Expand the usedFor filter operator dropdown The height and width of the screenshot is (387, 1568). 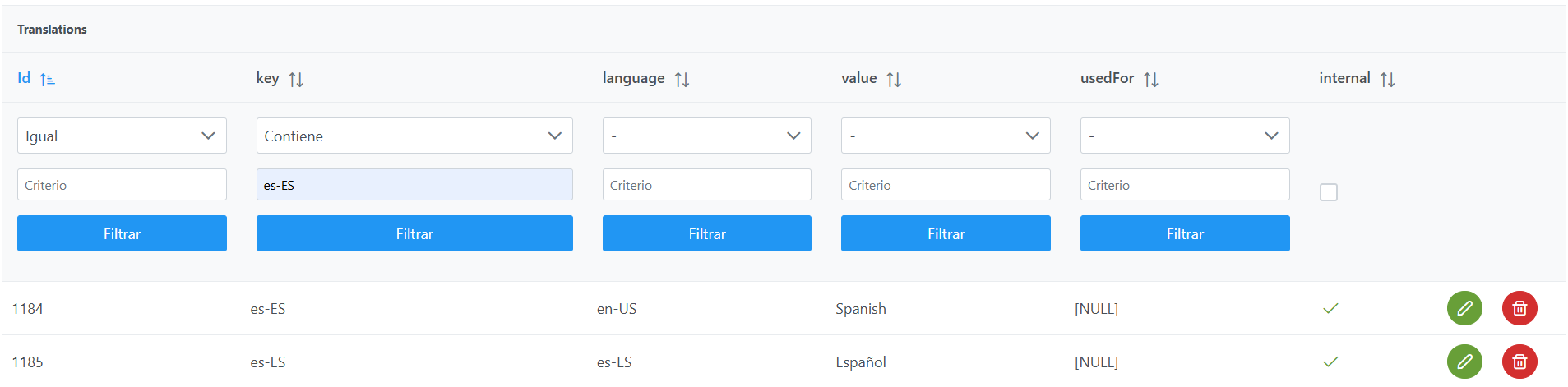click(1184, 136)
